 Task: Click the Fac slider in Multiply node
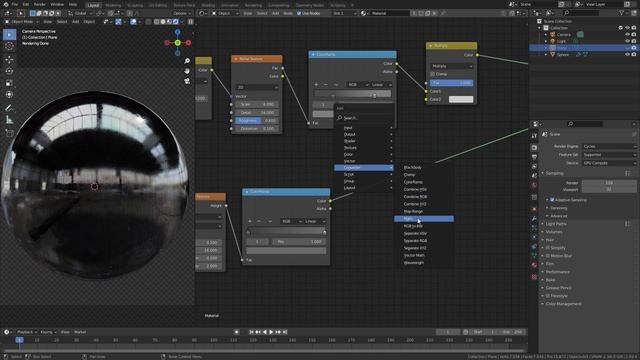pos(451,82)
